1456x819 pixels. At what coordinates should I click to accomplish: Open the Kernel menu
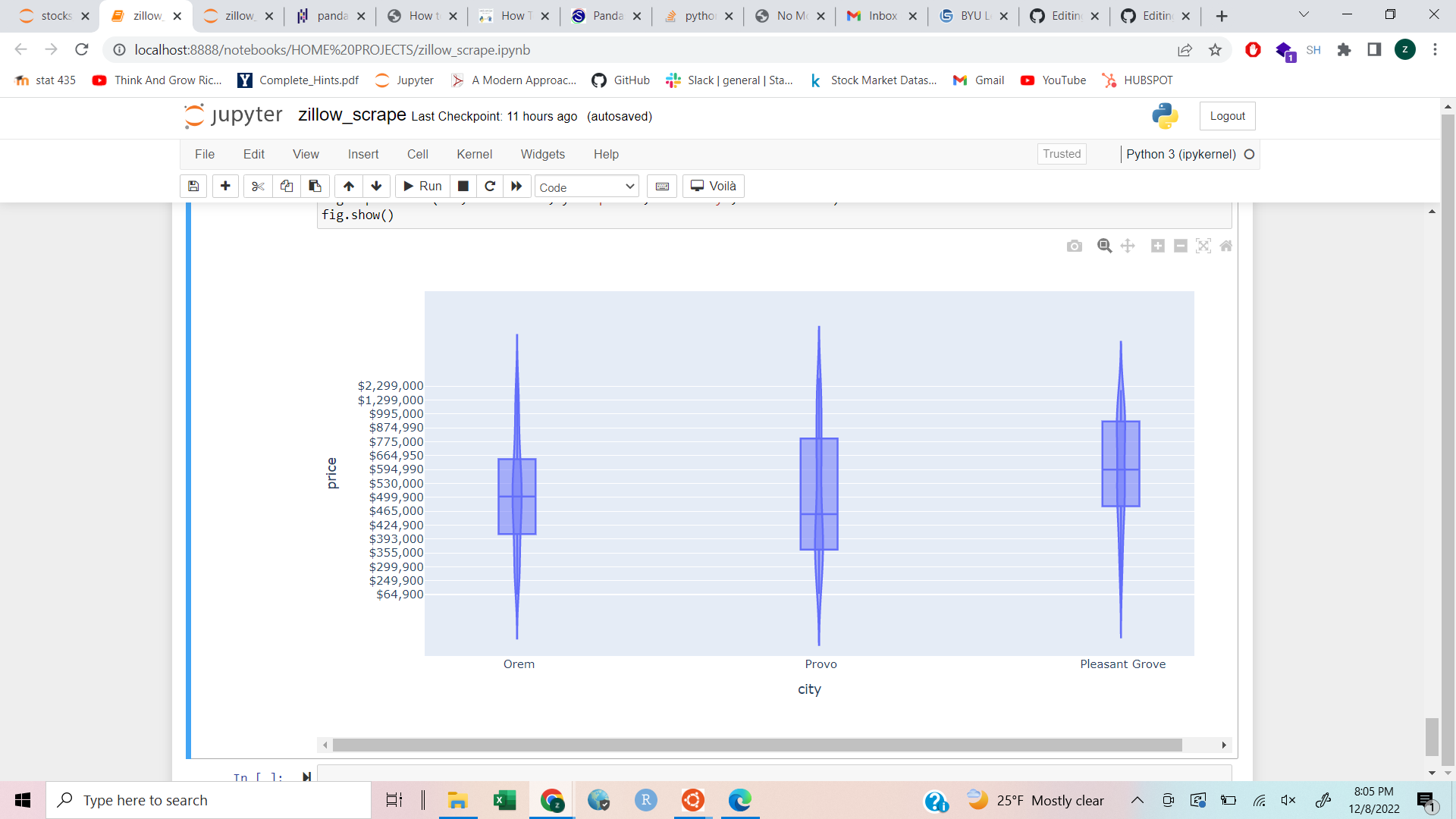(x=474, y=154)
